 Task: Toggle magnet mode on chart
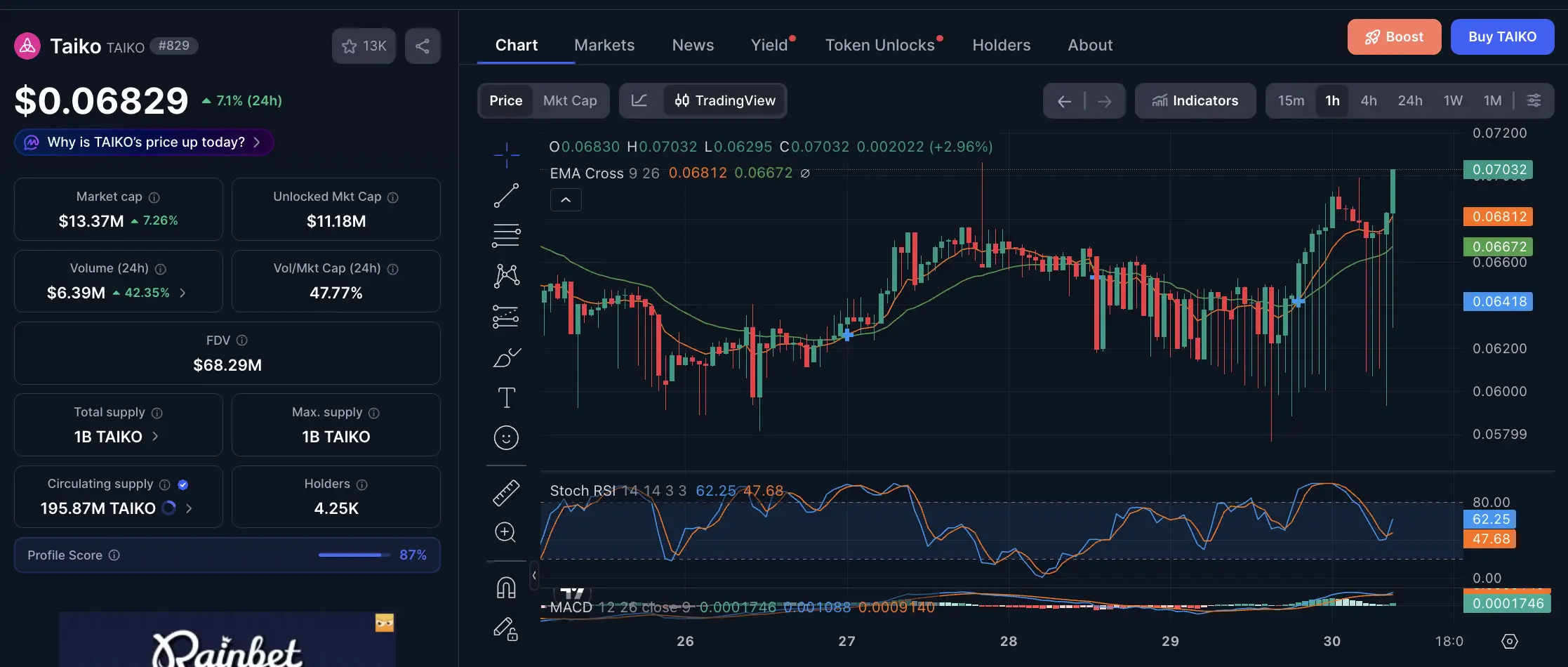(x=506, y=588)
